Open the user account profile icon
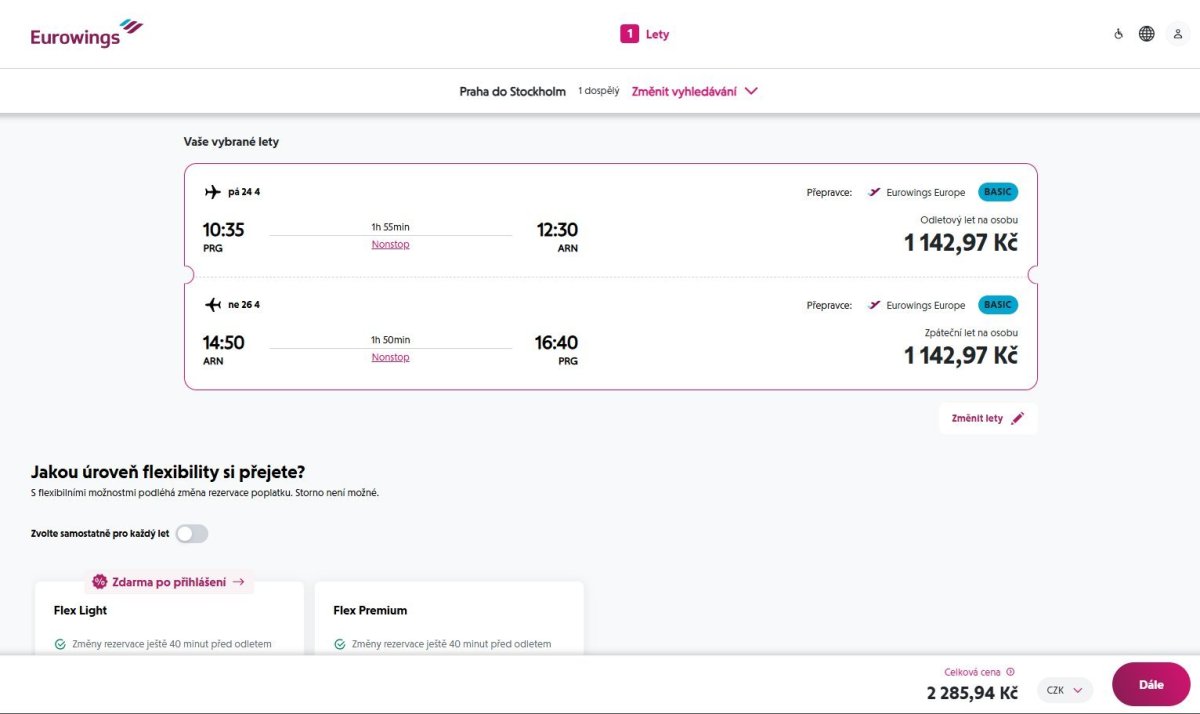 pos(1178,34)
